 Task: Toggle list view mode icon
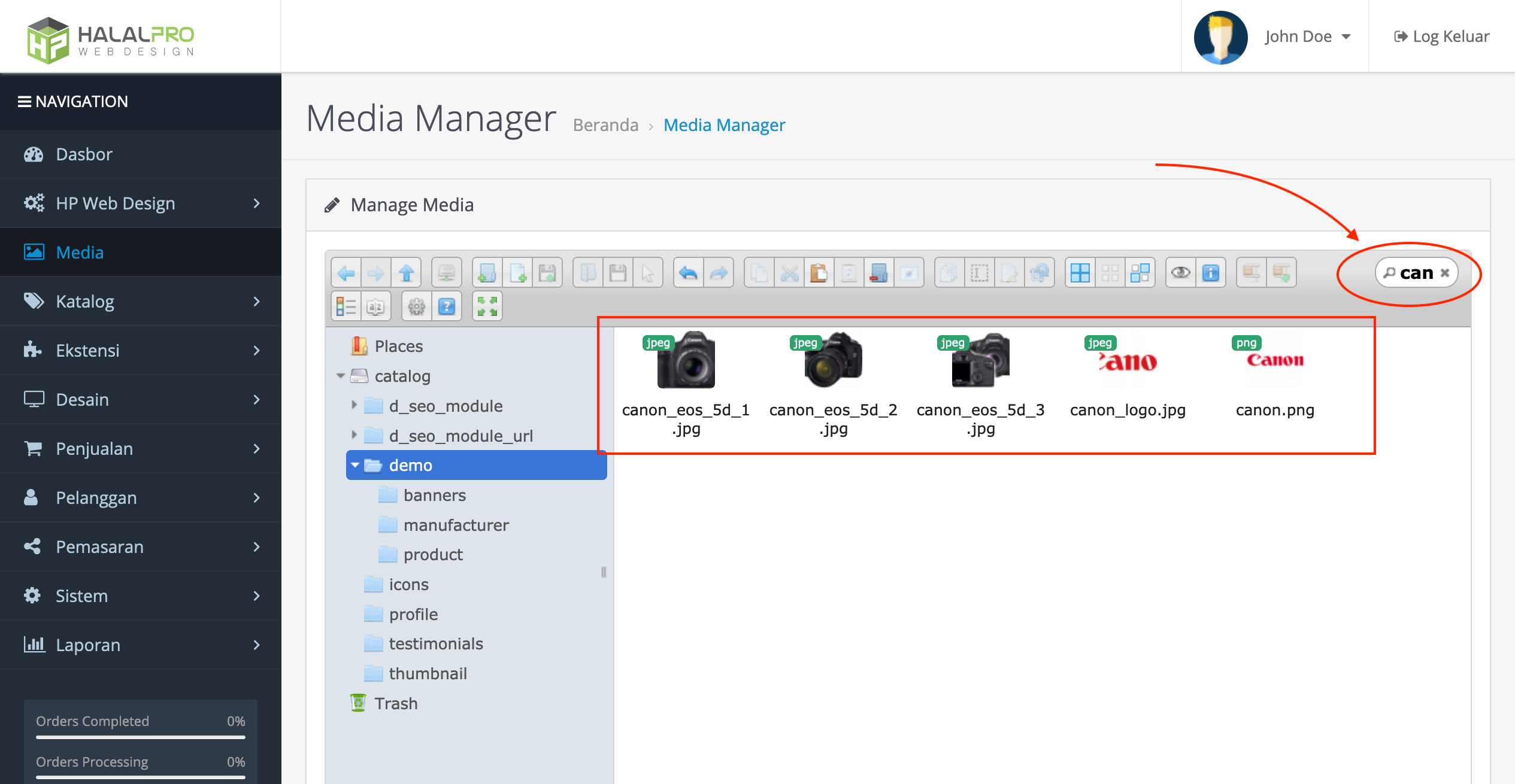point(346,307)
